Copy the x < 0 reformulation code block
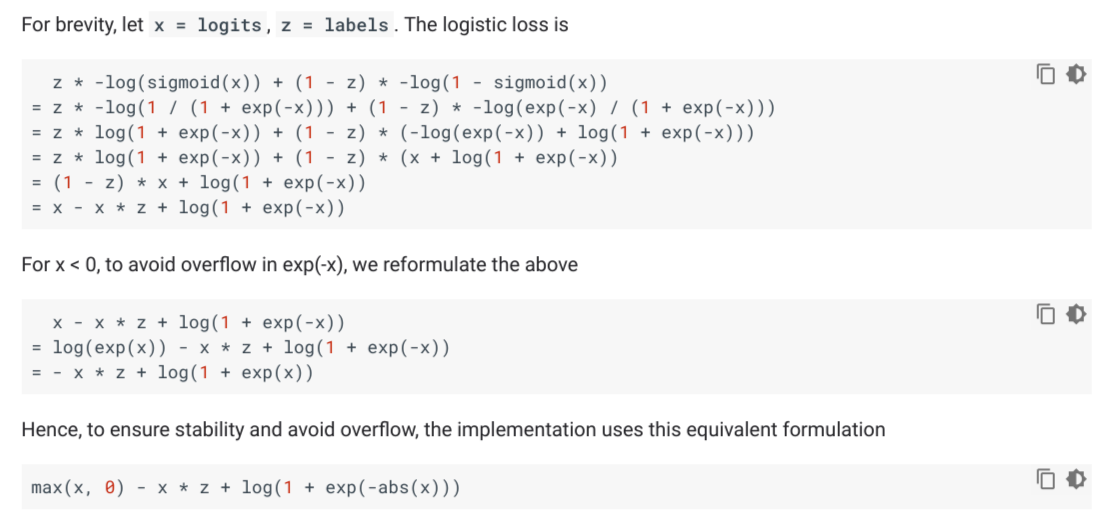The width and height of the screenshot is (1116, 523). point(1046,314)
